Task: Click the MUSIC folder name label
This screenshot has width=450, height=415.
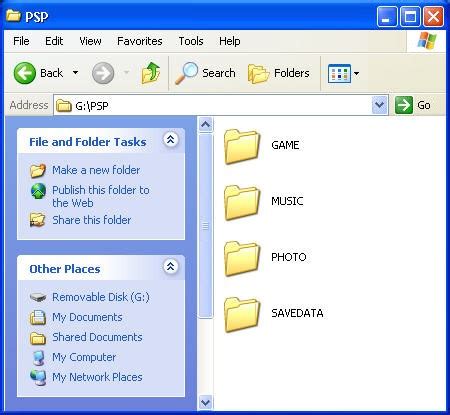Action: pyautogui.click(x=287, y=201)
